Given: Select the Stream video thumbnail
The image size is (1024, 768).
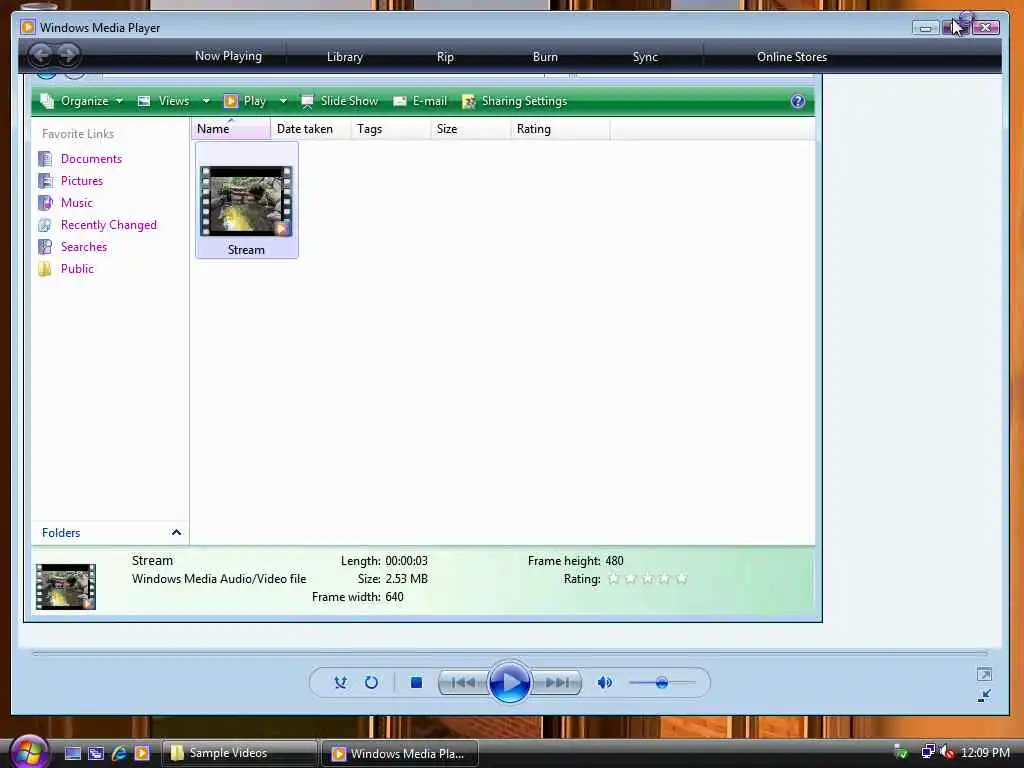Looking at the screenshot, I should (246, 200).
